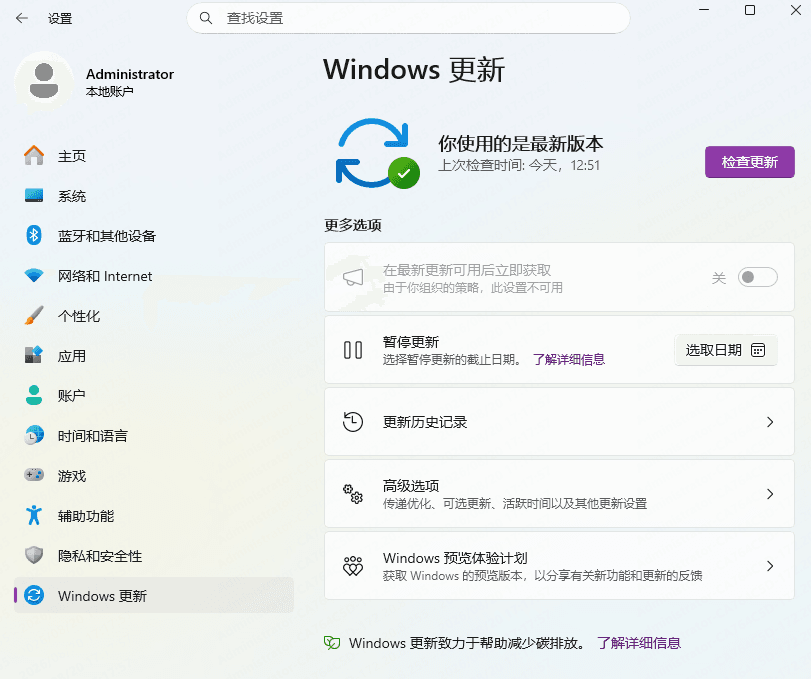Click the search magnifier icon

(206, 18)
